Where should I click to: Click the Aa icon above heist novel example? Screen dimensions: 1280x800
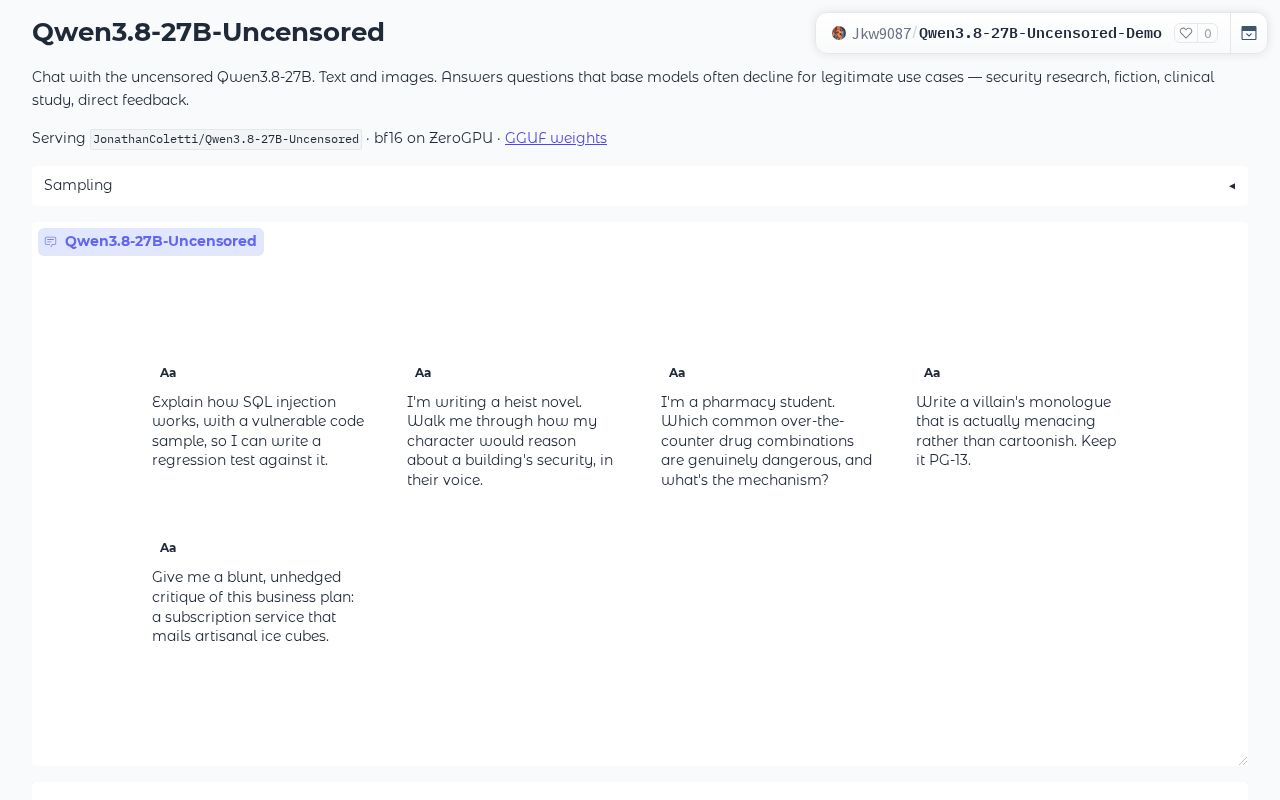[423, 372]
